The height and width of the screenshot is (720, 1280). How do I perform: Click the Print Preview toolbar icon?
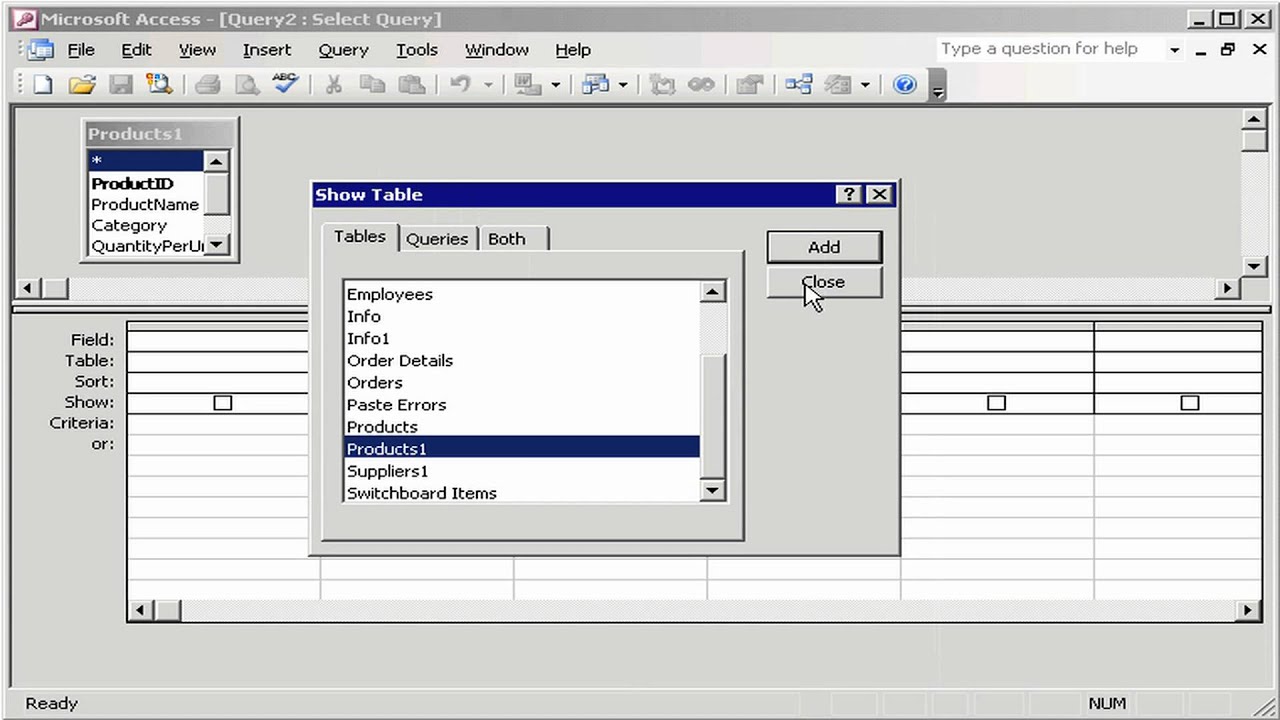[x=246, y=85]
